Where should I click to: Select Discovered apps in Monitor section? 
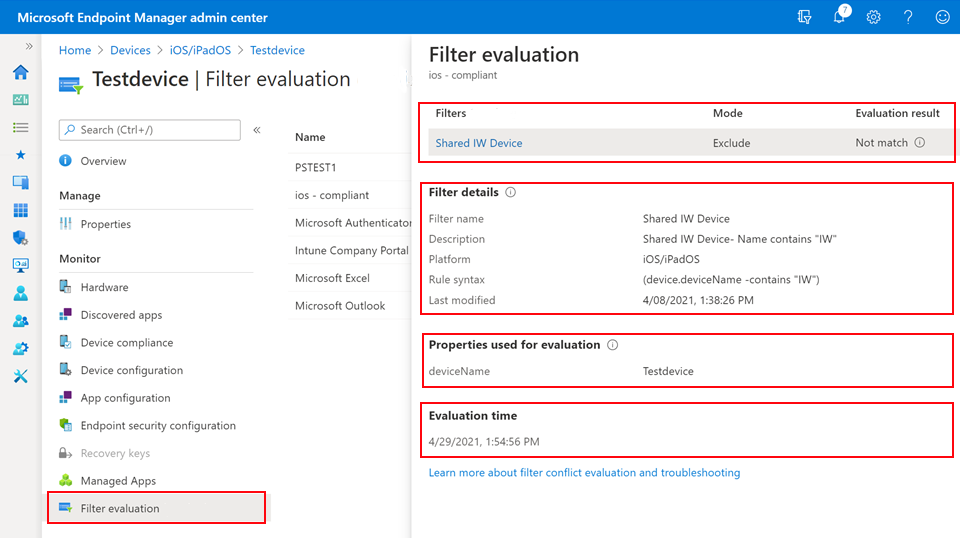pyautogui.click(x=121, y=315)
